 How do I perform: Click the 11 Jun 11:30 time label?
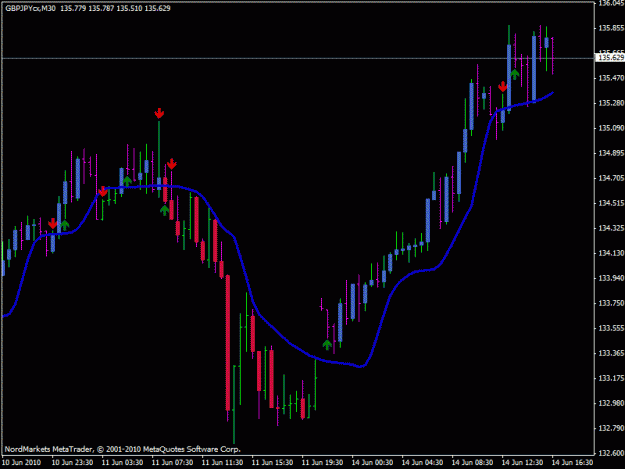click(222, 462)
